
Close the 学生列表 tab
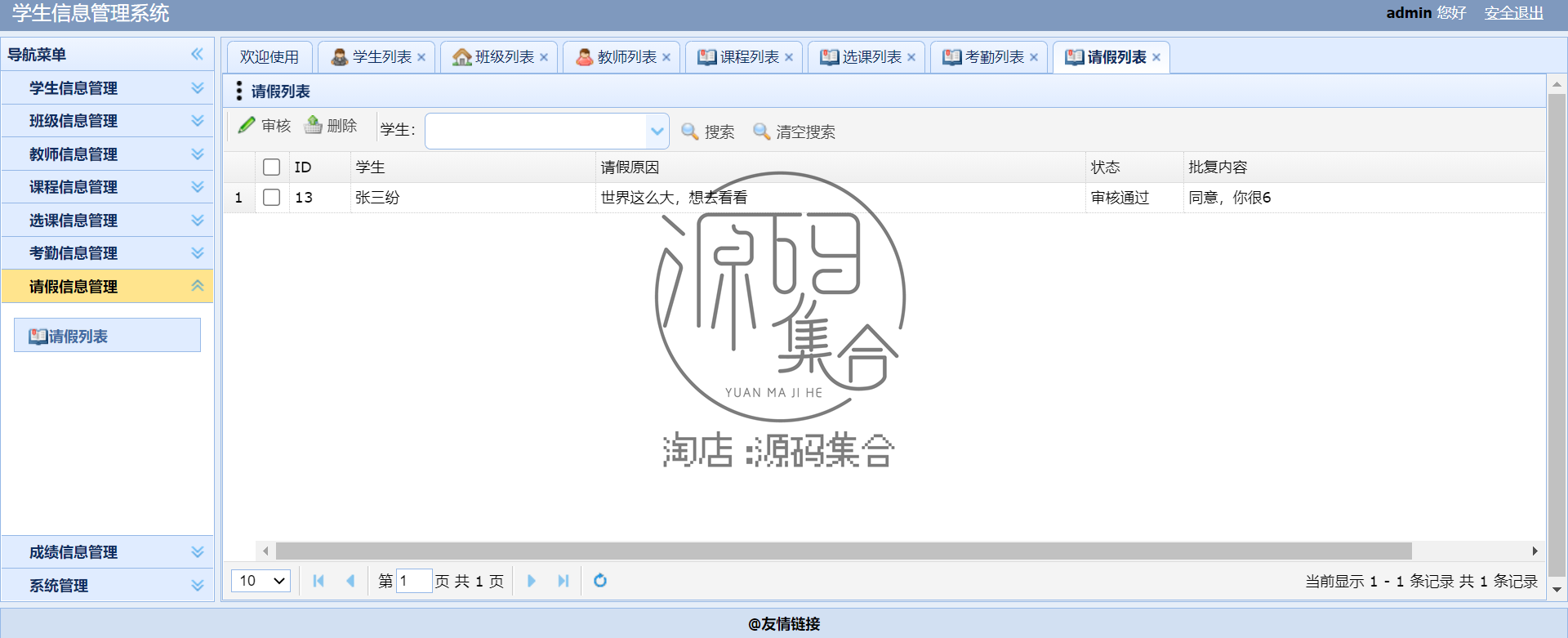click(x=421, y=57)
